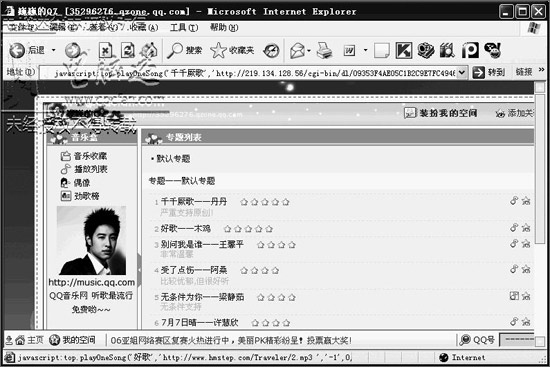This screenshot has width=550, height=367.
Task: Click the QQ号 input field
Action: point(517,340)
